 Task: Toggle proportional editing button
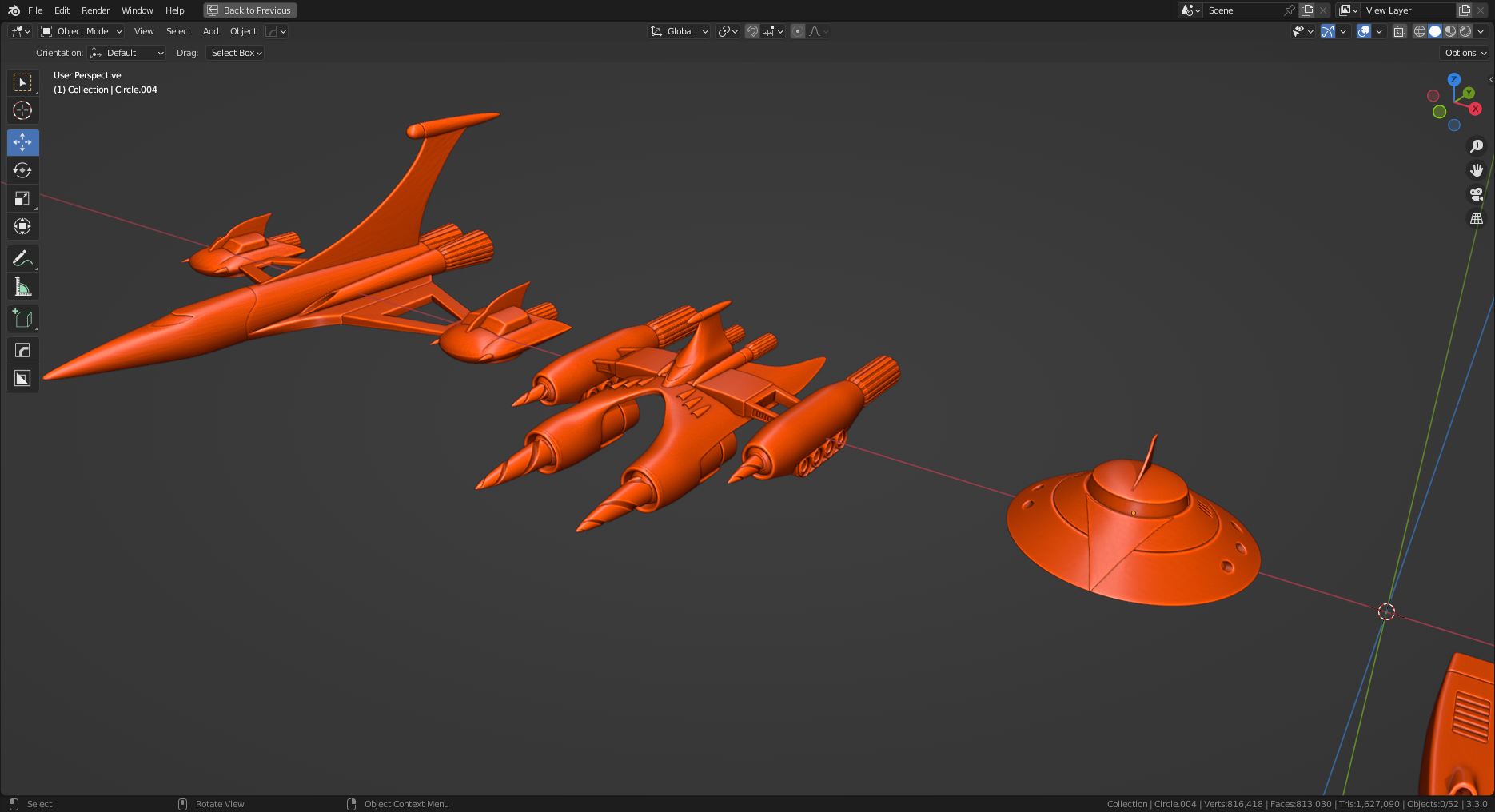pyautogui.click(x=798, y=31)
